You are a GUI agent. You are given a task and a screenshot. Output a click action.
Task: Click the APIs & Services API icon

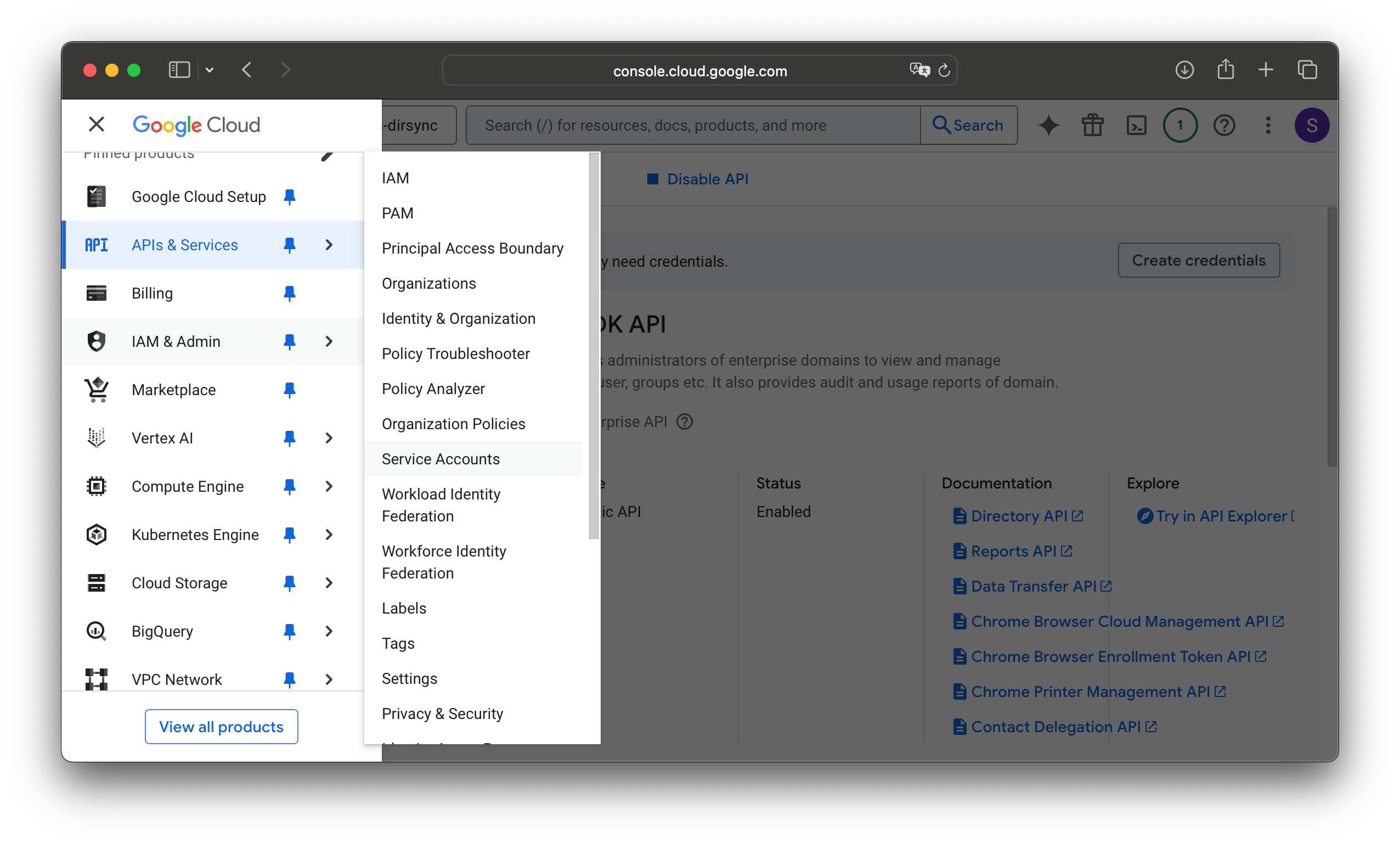coord(96,245)
